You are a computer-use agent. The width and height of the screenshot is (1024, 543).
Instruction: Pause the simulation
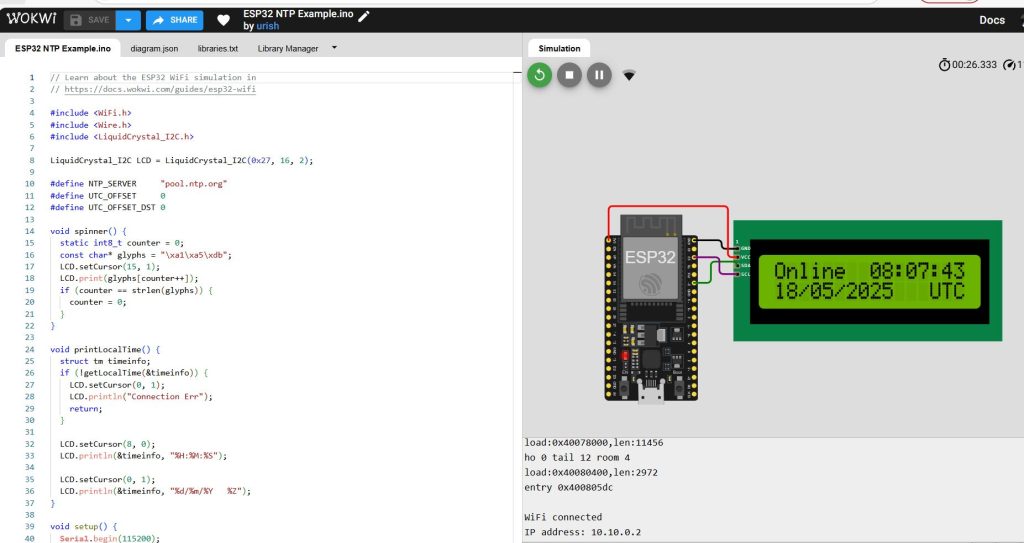point(599,75)
